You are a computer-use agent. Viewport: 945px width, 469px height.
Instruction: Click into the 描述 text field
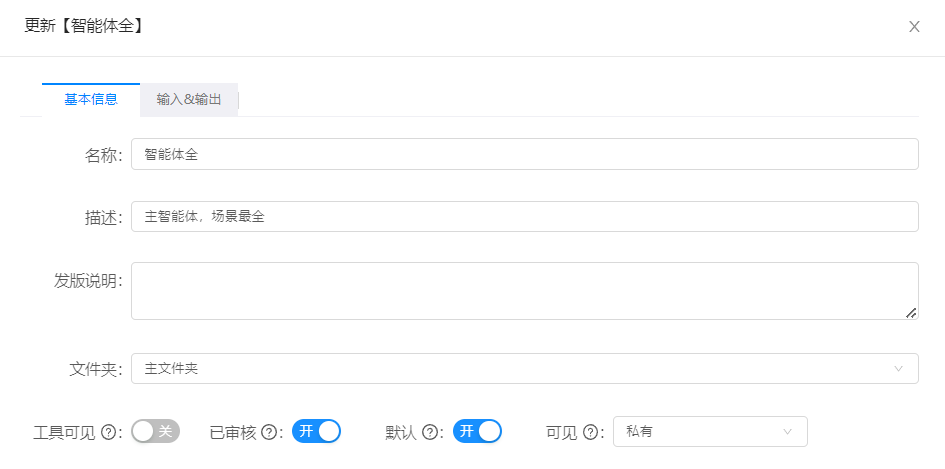525,216
